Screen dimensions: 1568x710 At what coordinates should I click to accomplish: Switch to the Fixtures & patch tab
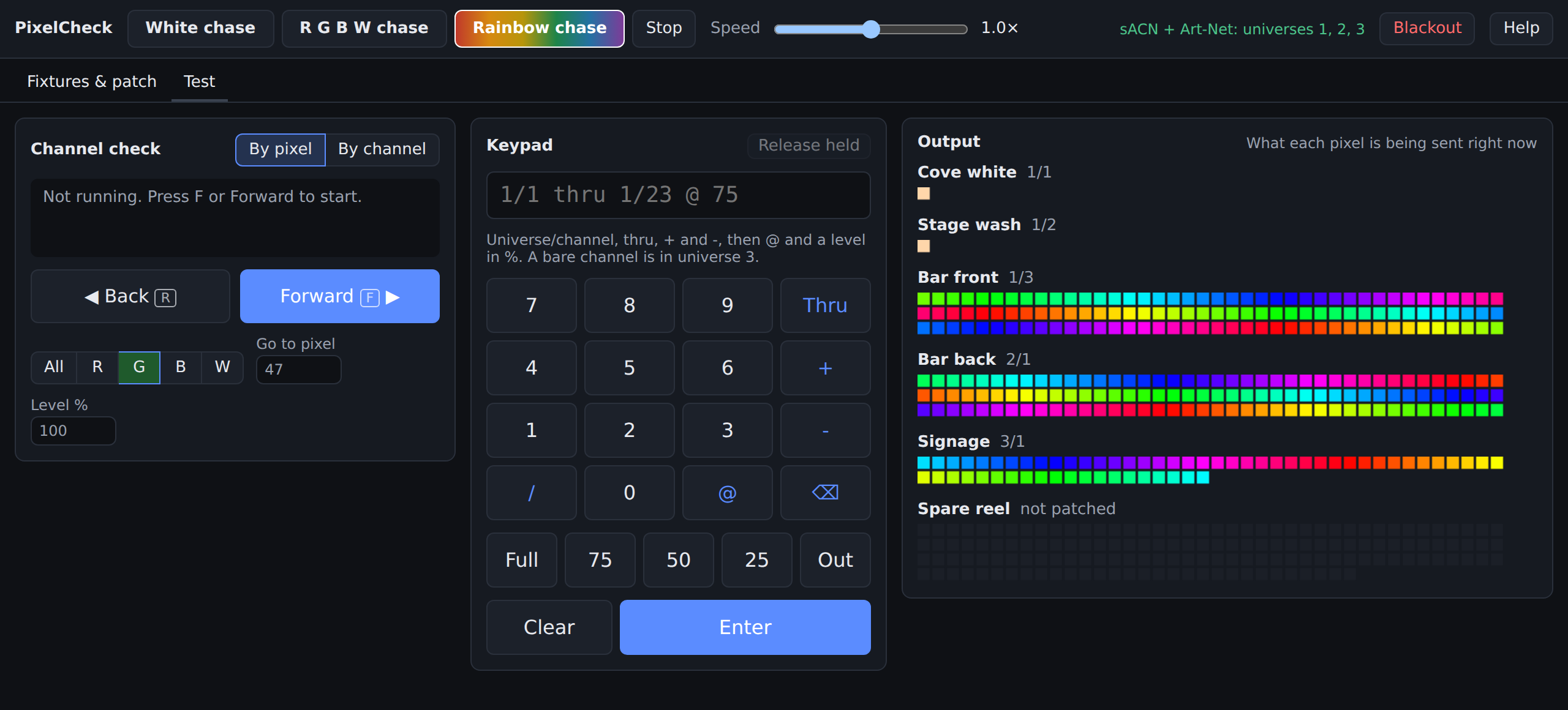coord(92,81)
